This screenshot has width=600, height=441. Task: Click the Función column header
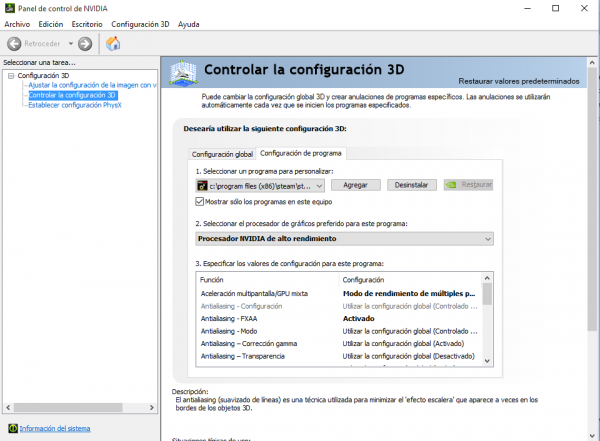267,280
